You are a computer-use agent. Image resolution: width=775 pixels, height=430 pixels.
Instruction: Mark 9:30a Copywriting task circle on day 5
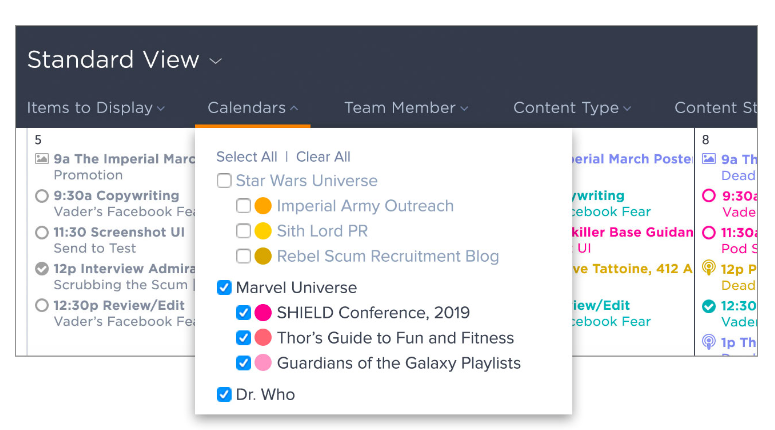[42, 196]
